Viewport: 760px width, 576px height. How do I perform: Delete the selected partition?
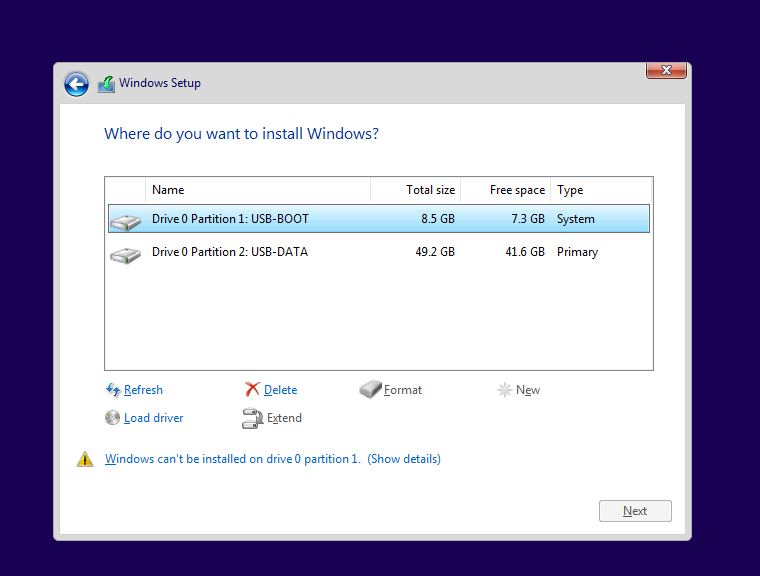coord(281,390)
